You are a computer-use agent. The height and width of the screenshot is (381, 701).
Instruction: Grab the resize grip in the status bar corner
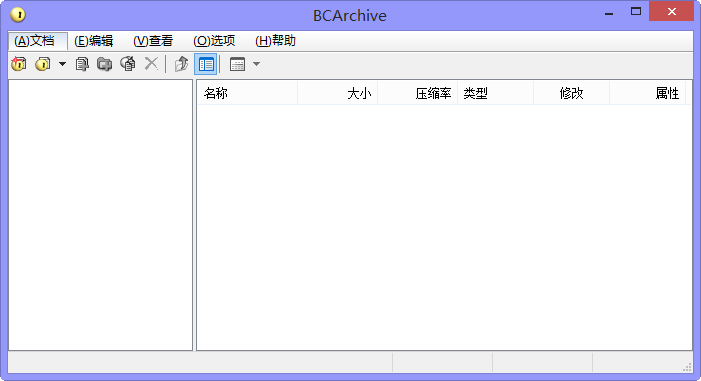pyautogui.click(x=687, y=367)
